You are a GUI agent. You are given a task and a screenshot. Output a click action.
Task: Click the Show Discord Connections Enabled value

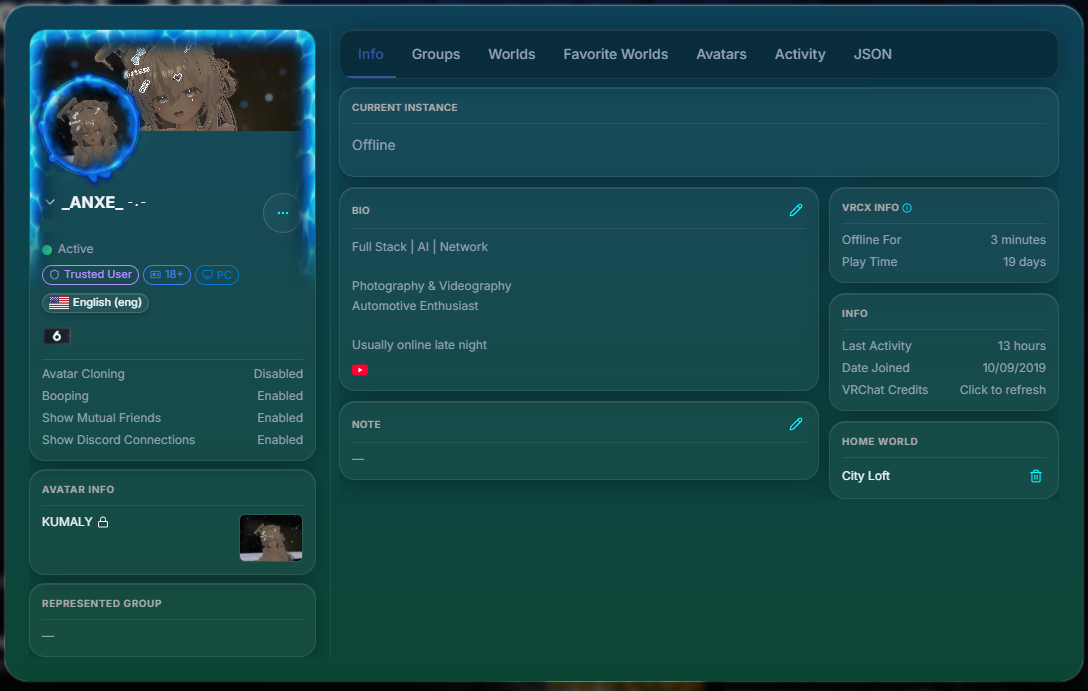coord(280,440)
